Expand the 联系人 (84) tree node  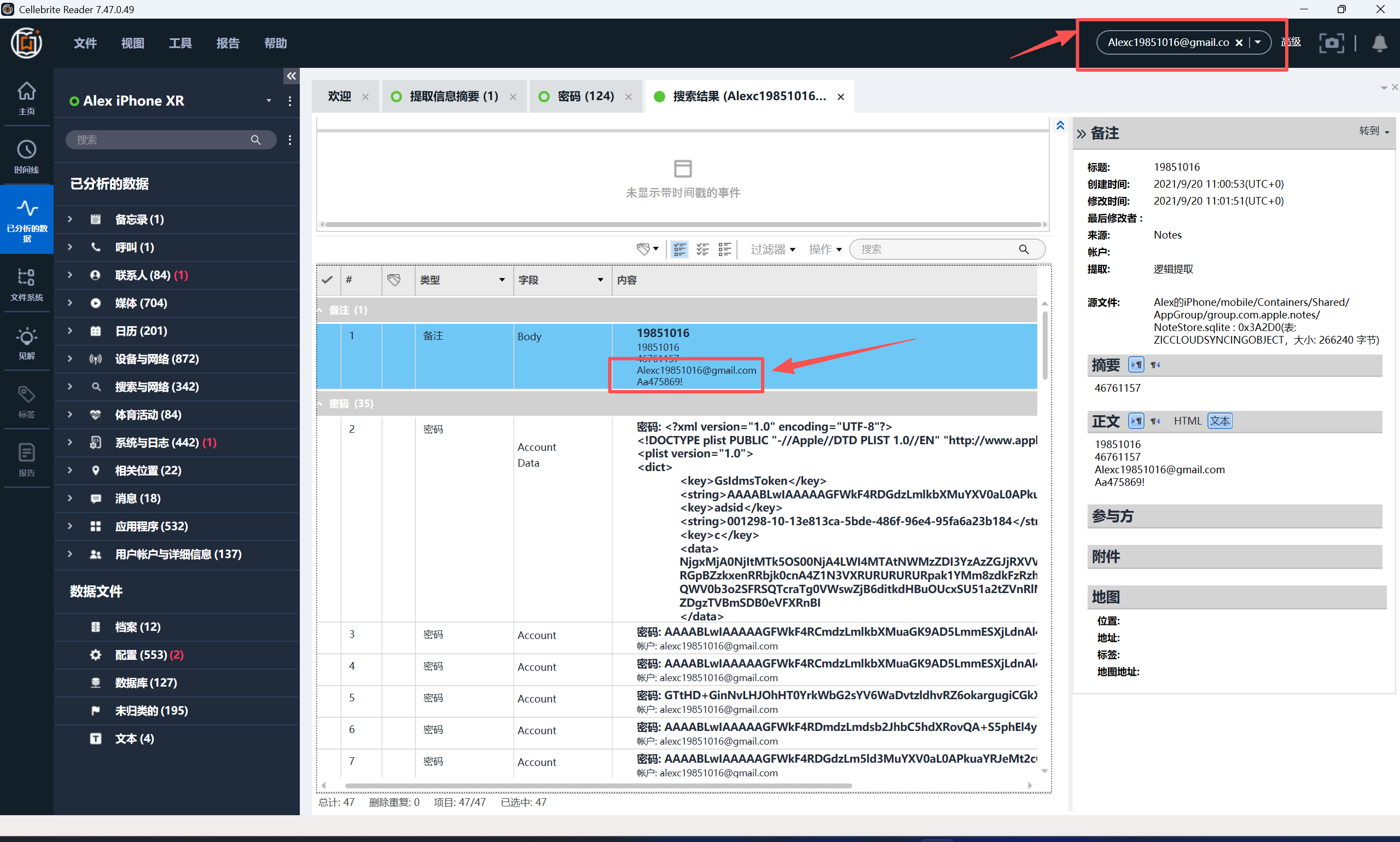[x=70, y=275]
